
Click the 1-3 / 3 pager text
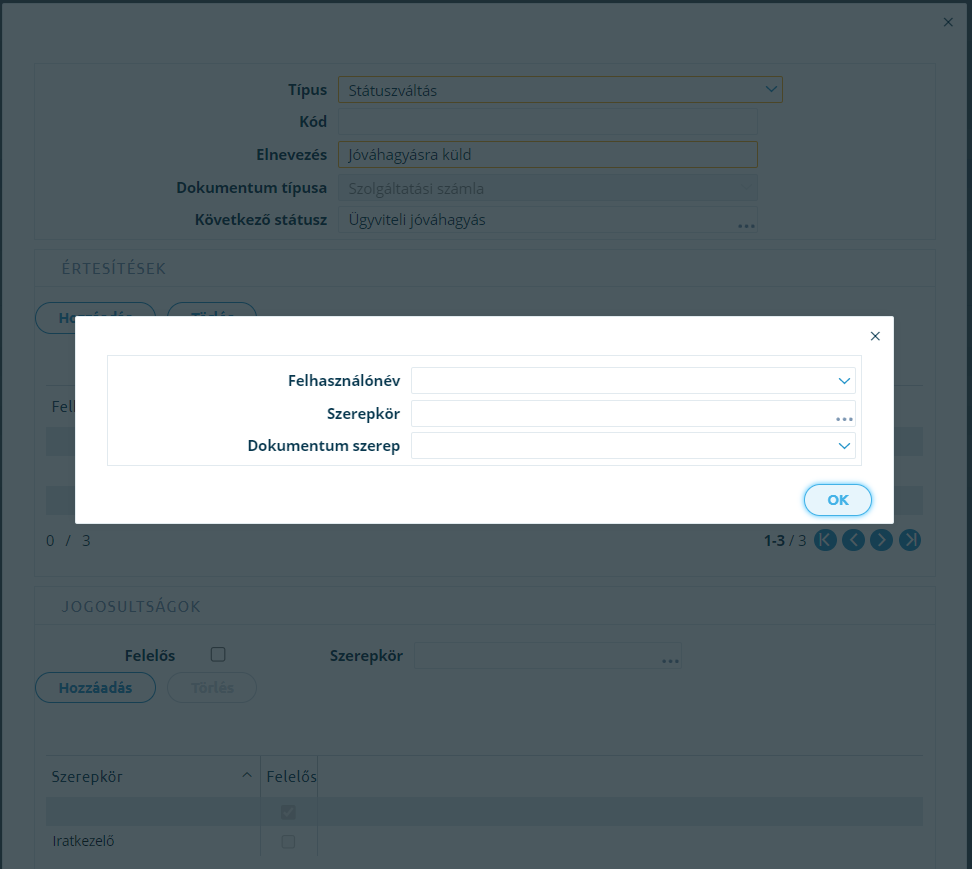pyautogui.click(x=785, y=540)
